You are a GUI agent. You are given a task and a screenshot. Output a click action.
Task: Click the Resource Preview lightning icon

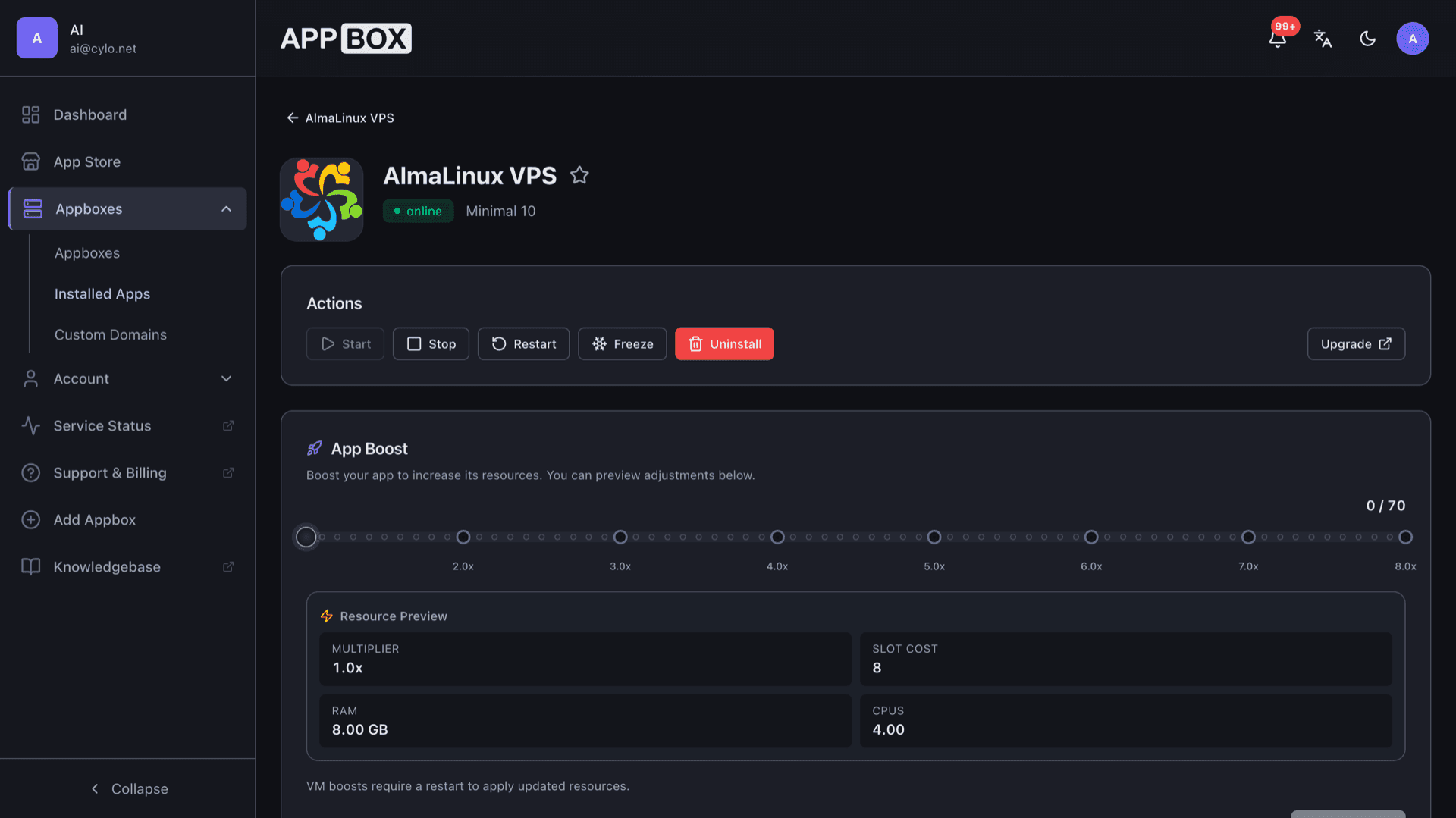tap(327, 616)
